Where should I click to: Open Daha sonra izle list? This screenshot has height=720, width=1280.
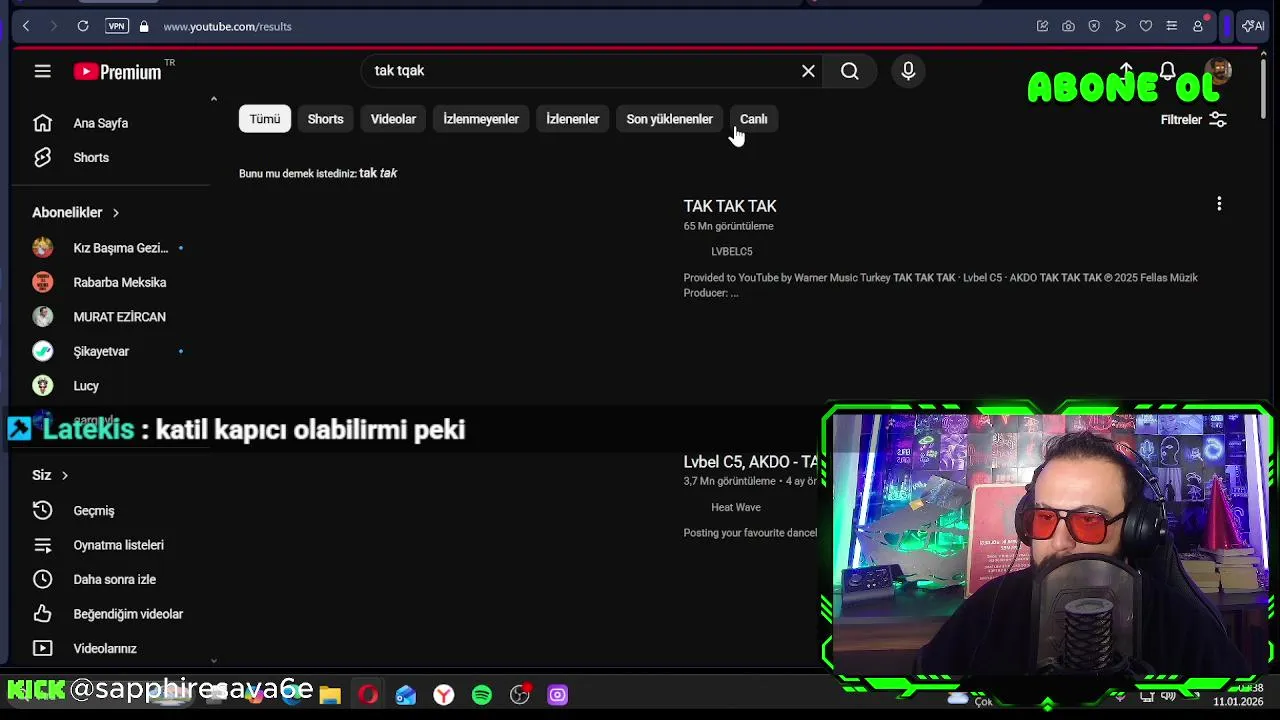[112, 579]
